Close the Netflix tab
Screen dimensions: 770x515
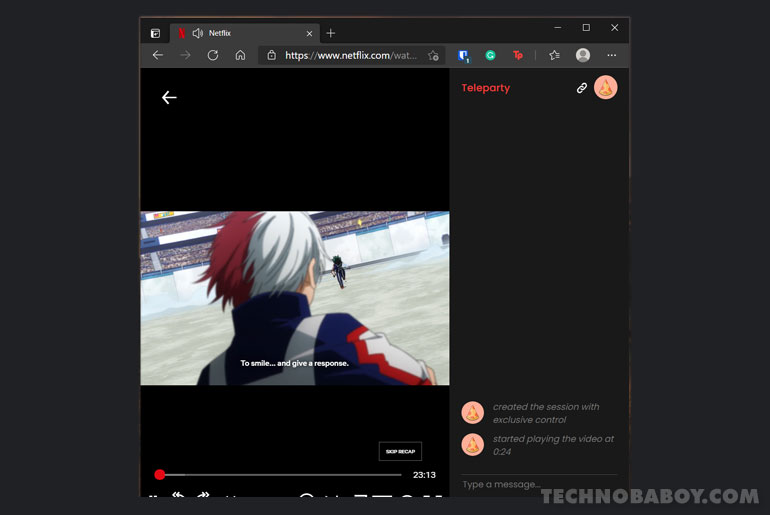[x=309, y=33]
